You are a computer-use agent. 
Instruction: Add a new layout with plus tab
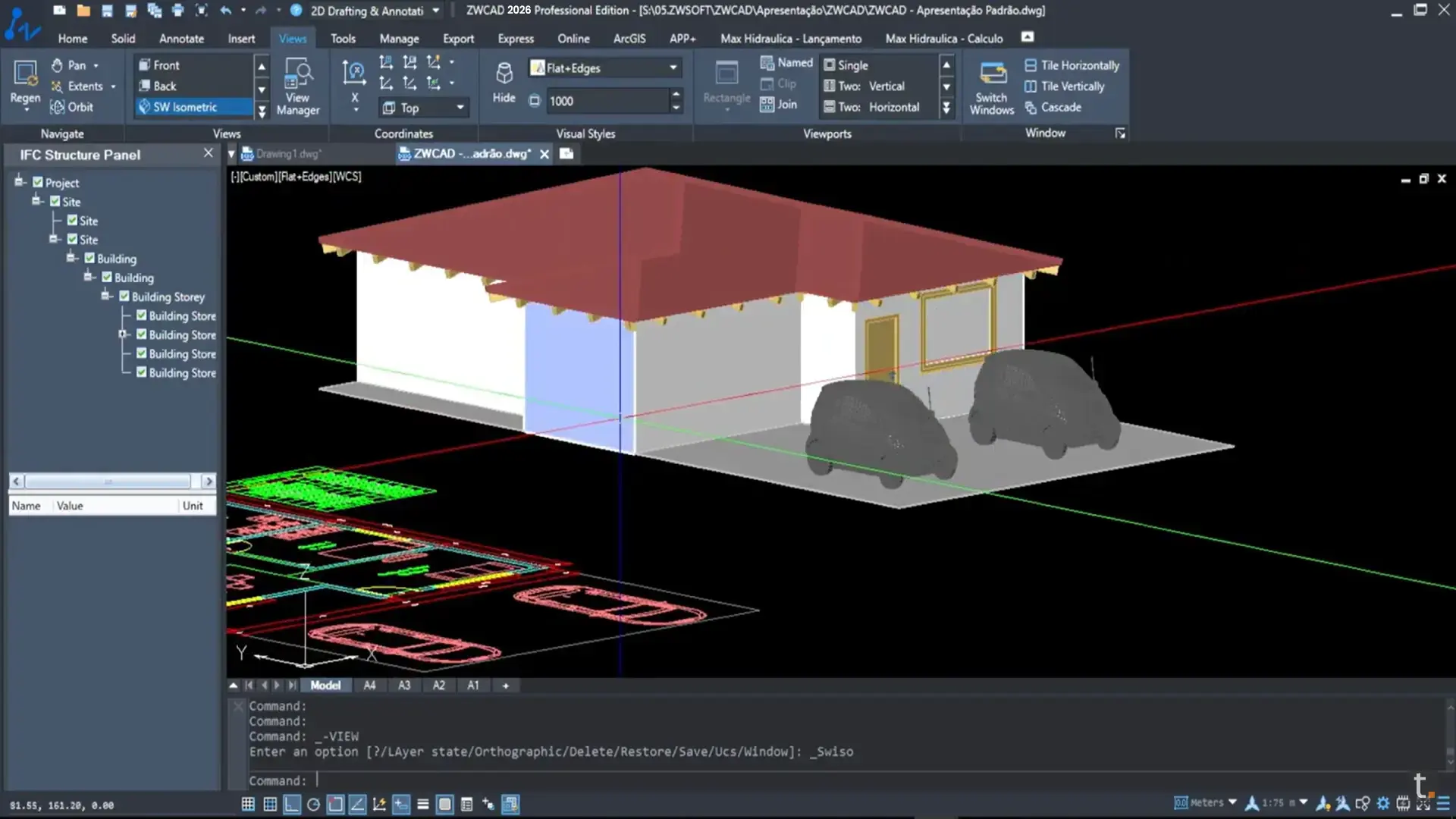coord(505,686)
